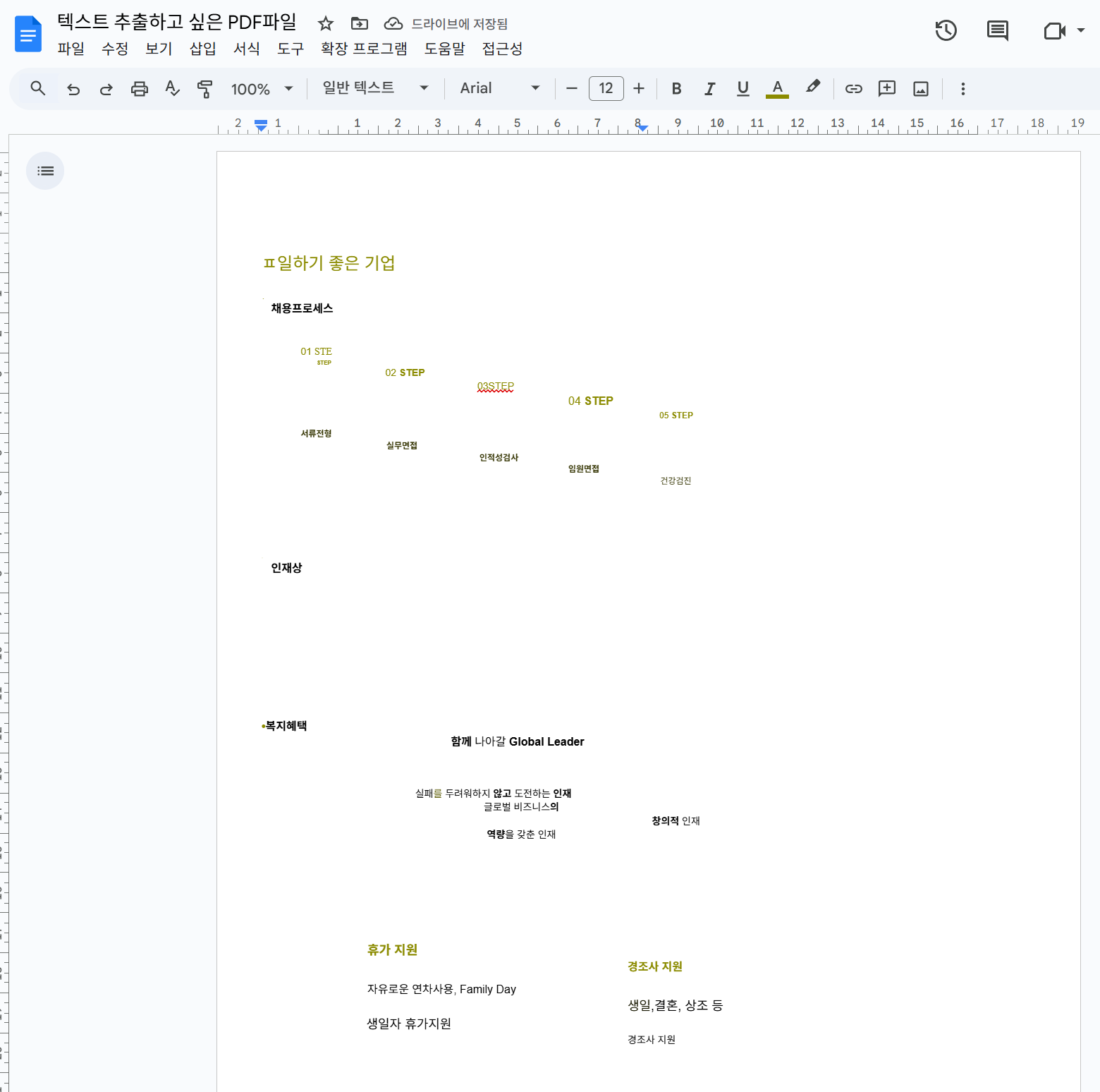Screen dimensions: 1100x1092
Task: Open the 100% zoom dropdown
Action: pyautogui.click(x=262, y=89)
